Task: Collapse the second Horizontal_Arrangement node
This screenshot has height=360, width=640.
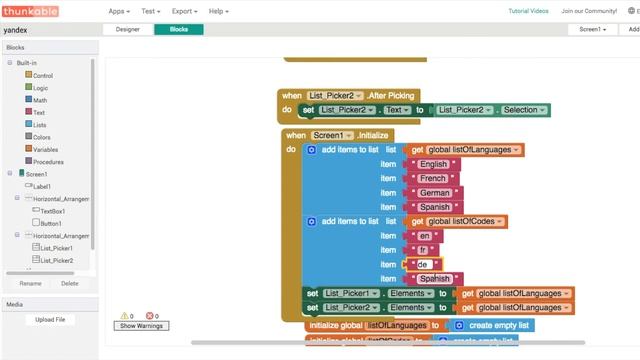Action: 17,235
